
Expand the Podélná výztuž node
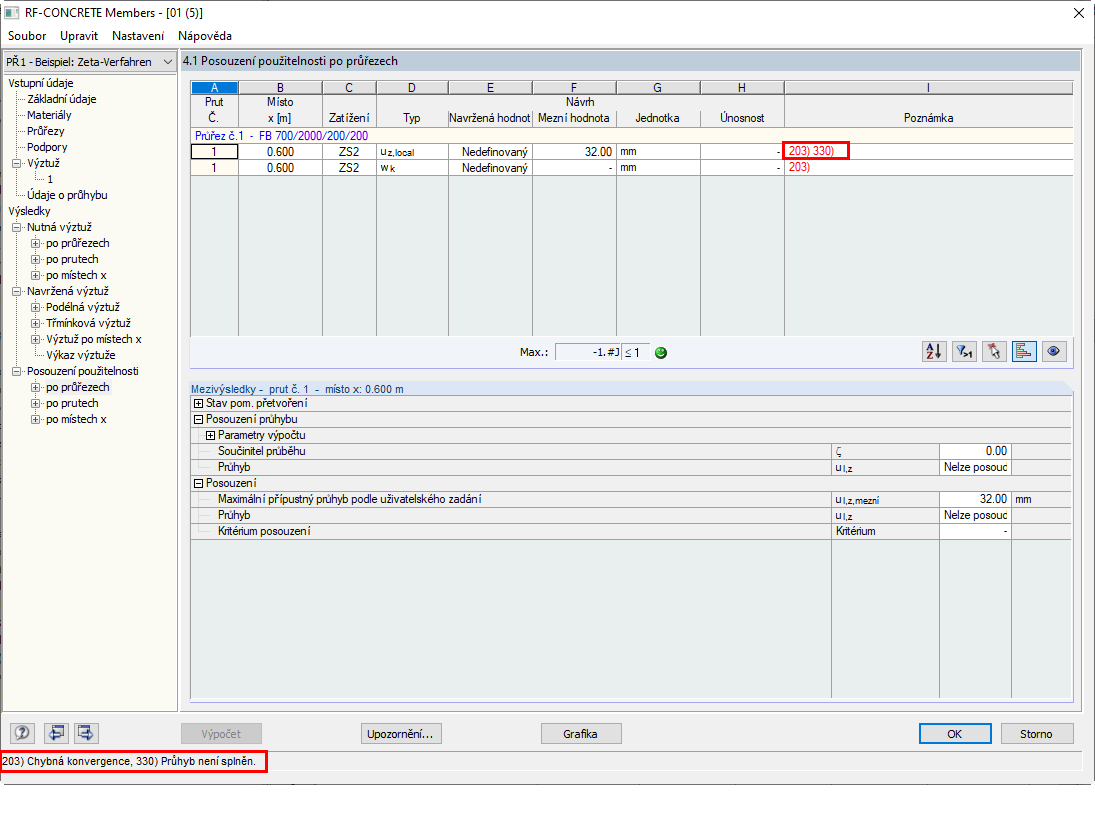[x=36, y=307]
